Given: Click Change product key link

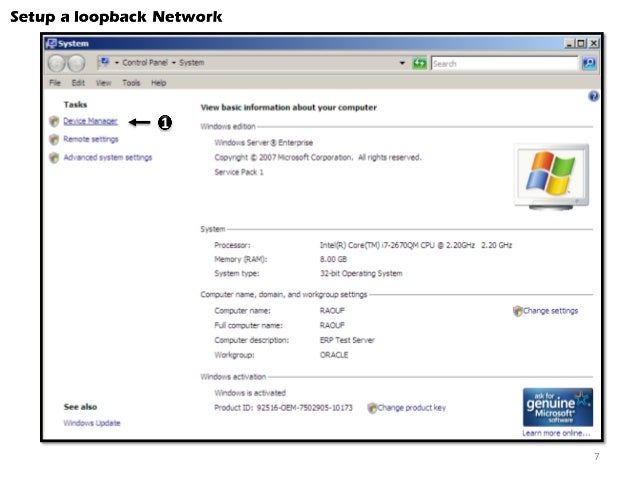Looking at the screenshot, I should tap(411, 408).
